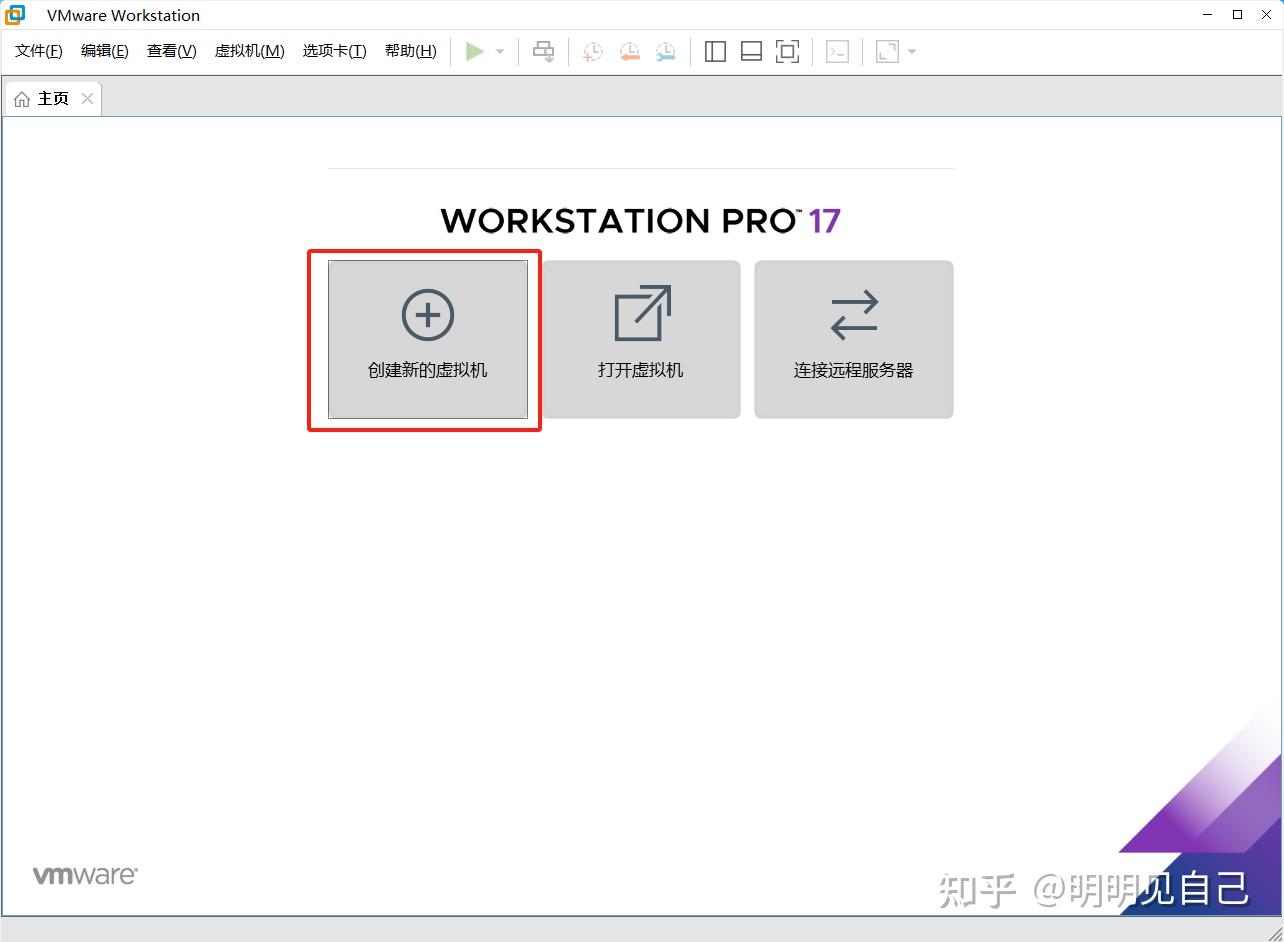Open the Snapshot Manager

[x=665, y=51]
